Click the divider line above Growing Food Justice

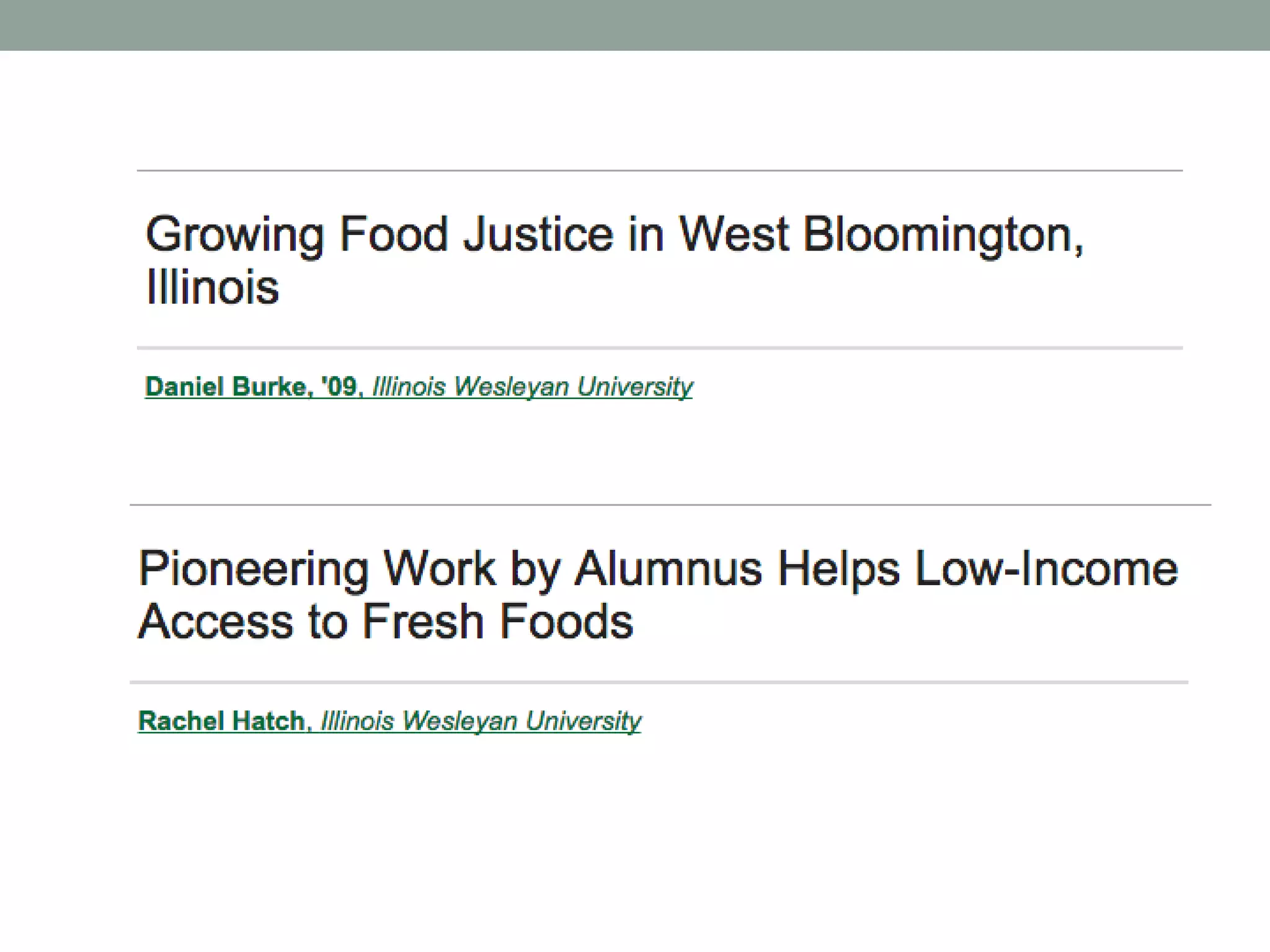click(x=660, y=170)
